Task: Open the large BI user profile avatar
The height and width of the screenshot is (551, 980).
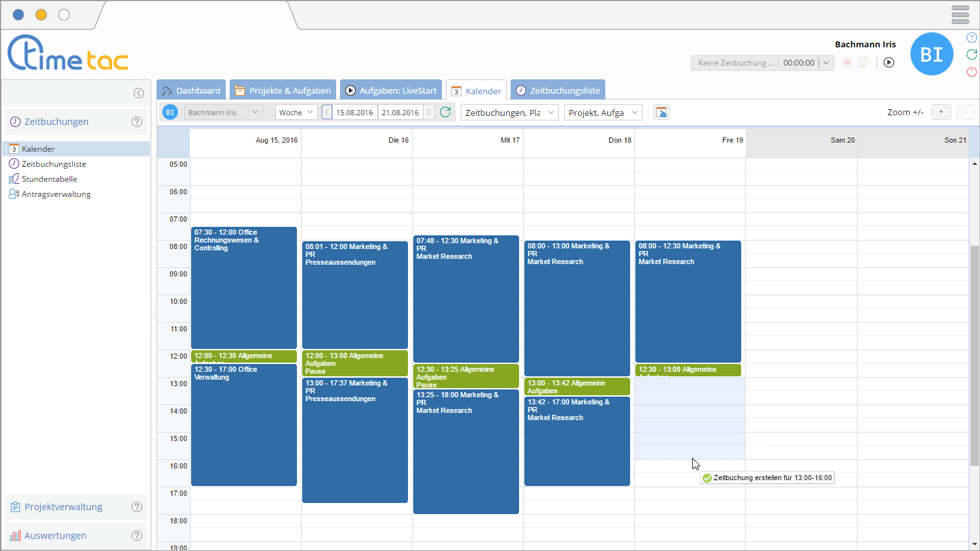Action: (x=931, y=54)
